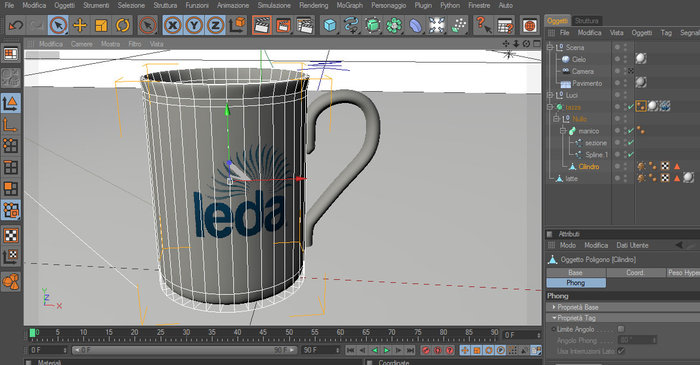Click the Coord. button in Attributes

click(x=635, y=272)
